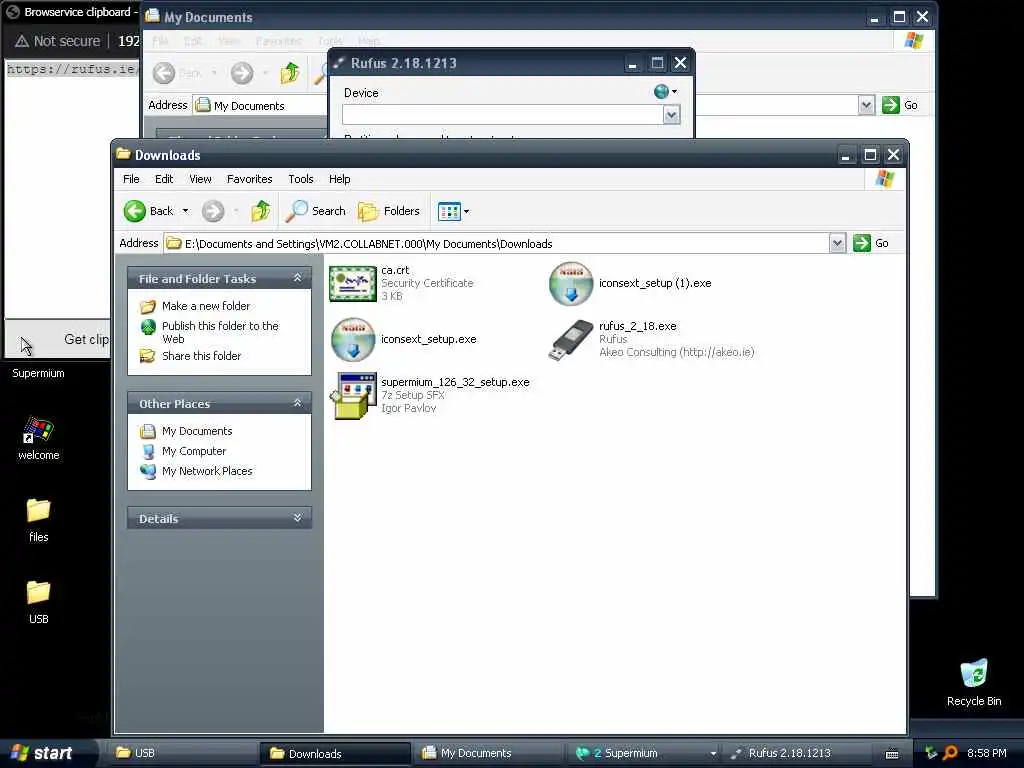Click the Up folder icon in Downloads toolbar

pyautogui.click(x=261, y=211)
